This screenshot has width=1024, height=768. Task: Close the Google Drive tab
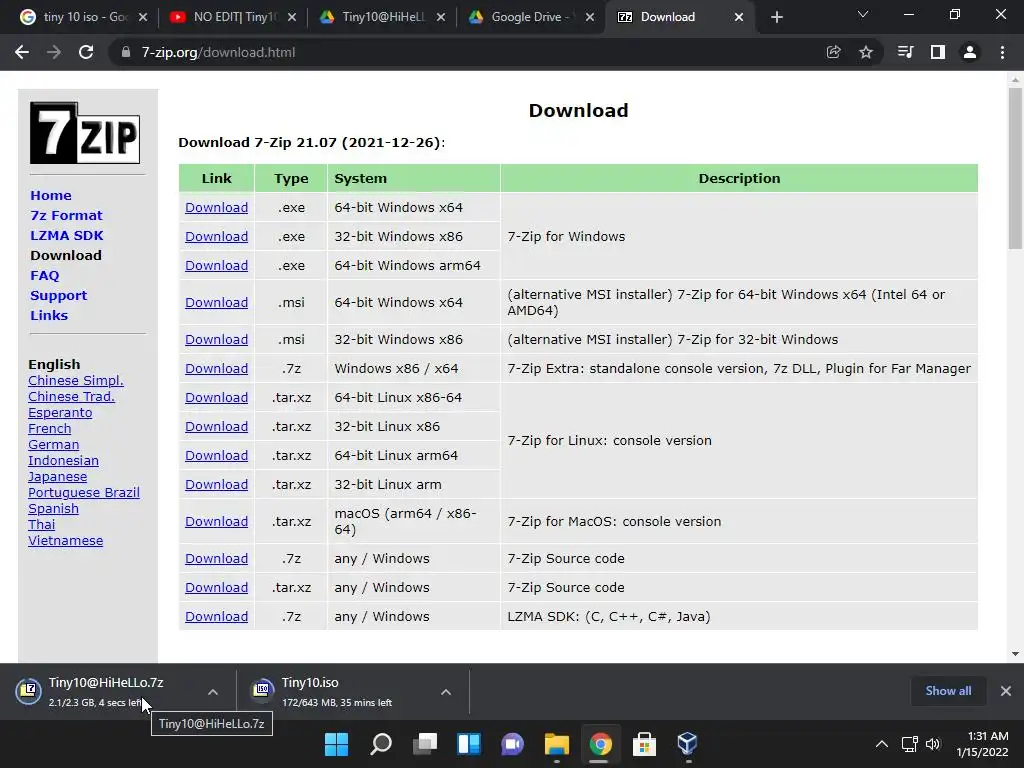590,17
